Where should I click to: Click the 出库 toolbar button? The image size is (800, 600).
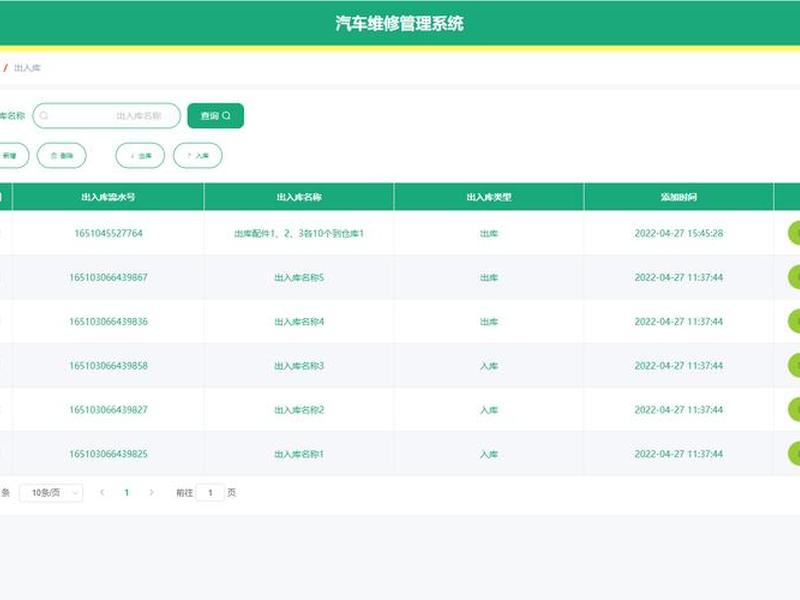coord(140,156)
